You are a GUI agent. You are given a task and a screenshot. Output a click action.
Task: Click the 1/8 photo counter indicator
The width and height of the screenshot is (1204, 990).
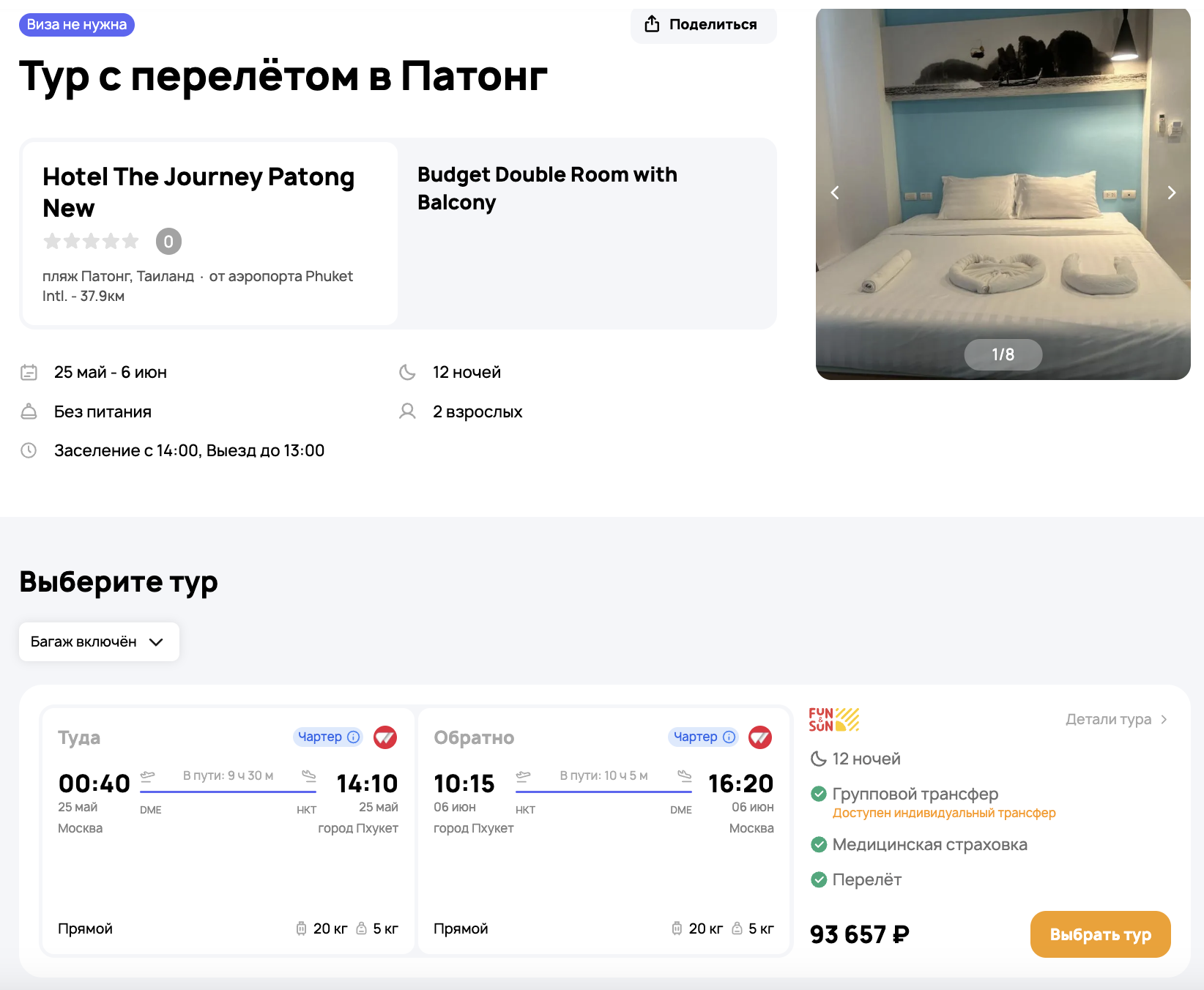click(1003, 354)
